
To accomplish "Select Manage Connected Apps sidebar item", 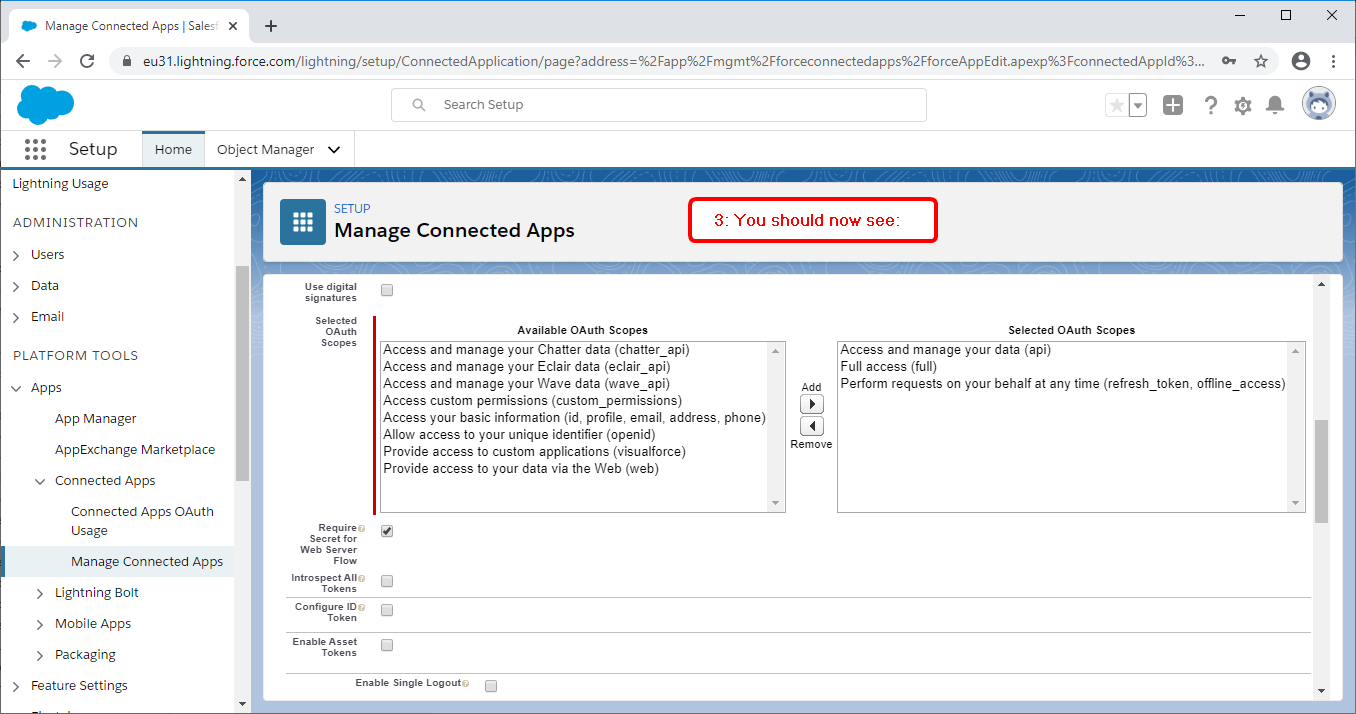I will [x=147, y=562].
